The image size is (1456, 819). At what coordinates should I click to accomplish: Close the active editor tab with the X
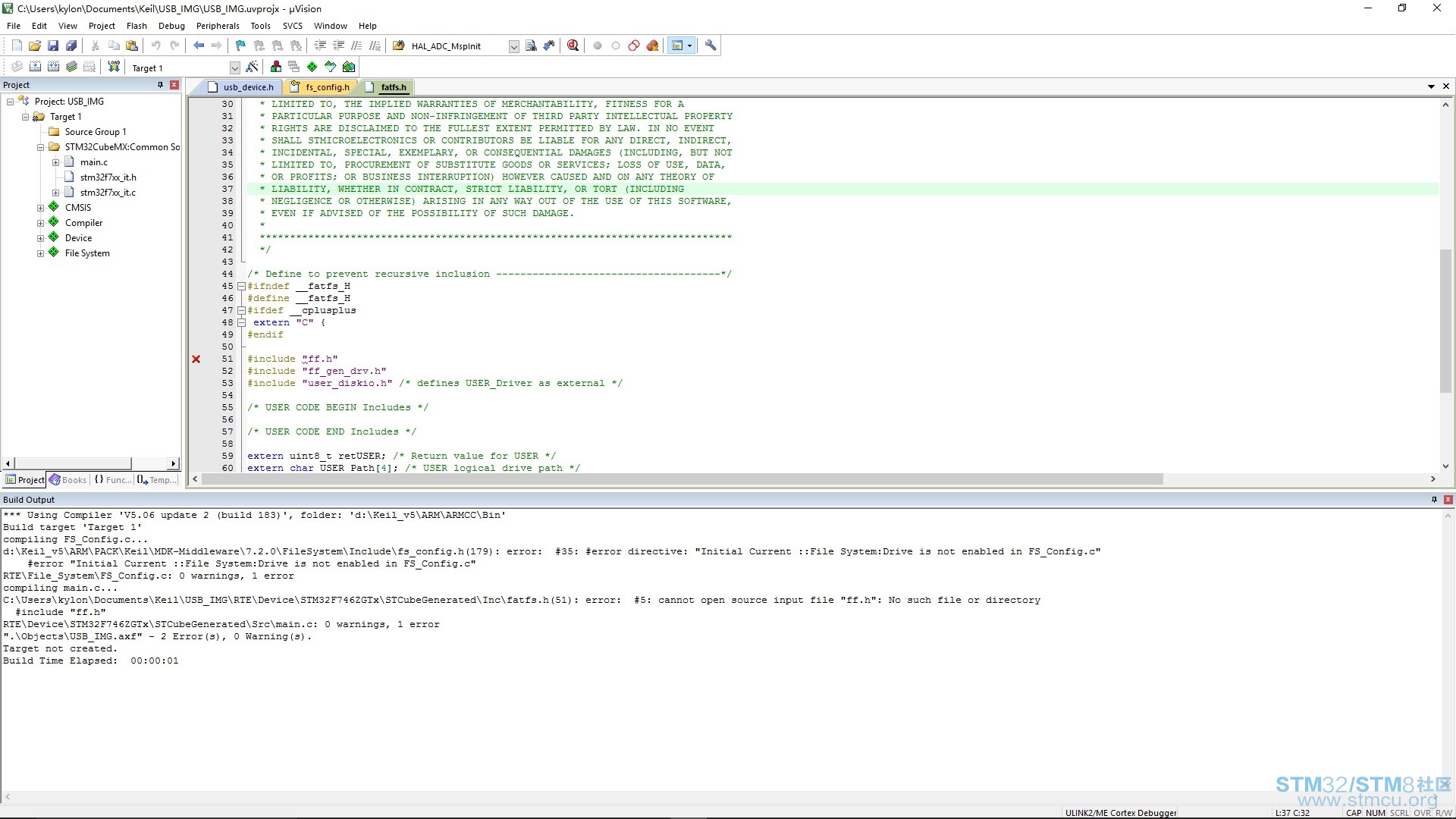[x=1446, y=86]
